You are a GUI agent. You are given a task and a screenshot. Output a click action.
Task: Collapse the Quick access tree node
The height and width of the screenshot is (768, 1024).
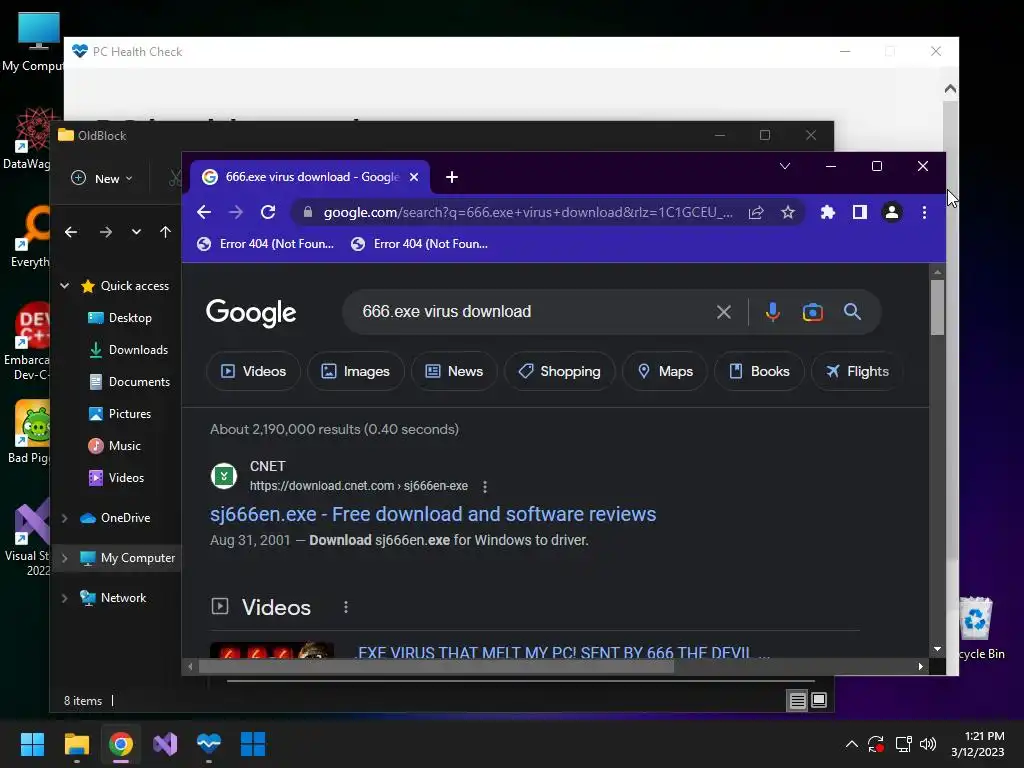pos(65,286)
